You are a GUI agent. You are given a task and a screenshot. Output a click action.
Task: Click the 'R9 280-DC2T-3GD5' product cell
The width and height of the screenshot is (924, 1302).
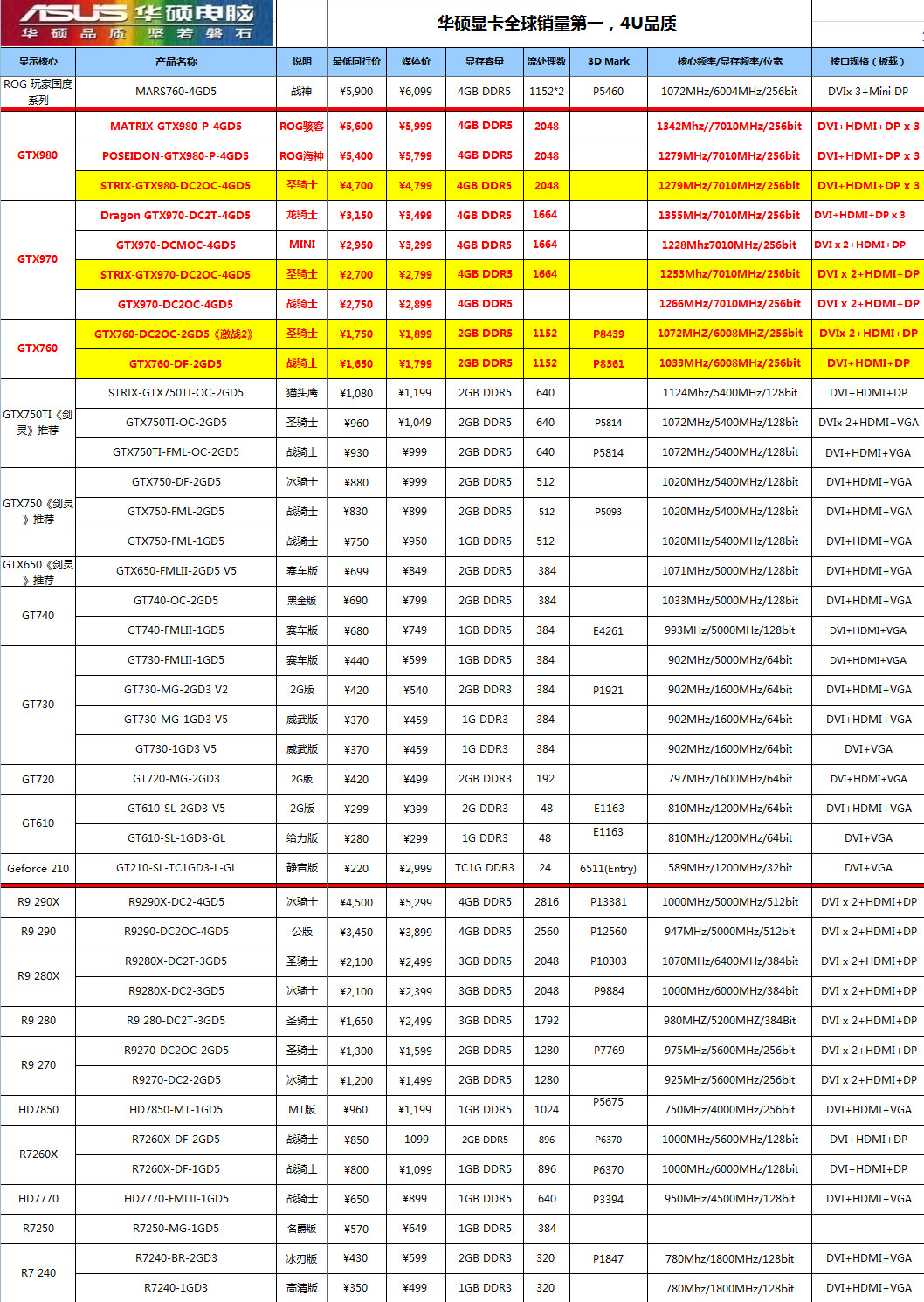point(176,1021)
